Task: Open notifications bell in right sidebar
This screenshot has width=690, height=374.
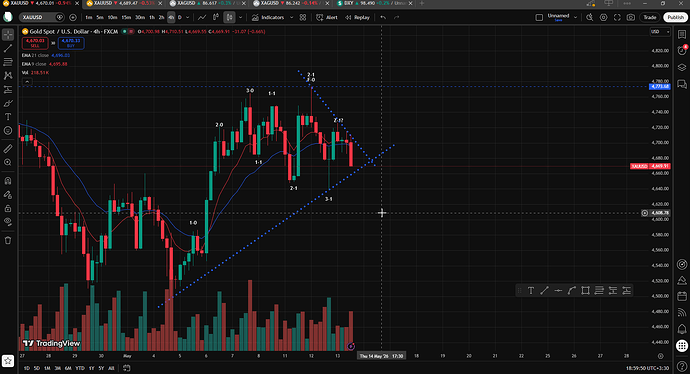Action: (682, 329)
